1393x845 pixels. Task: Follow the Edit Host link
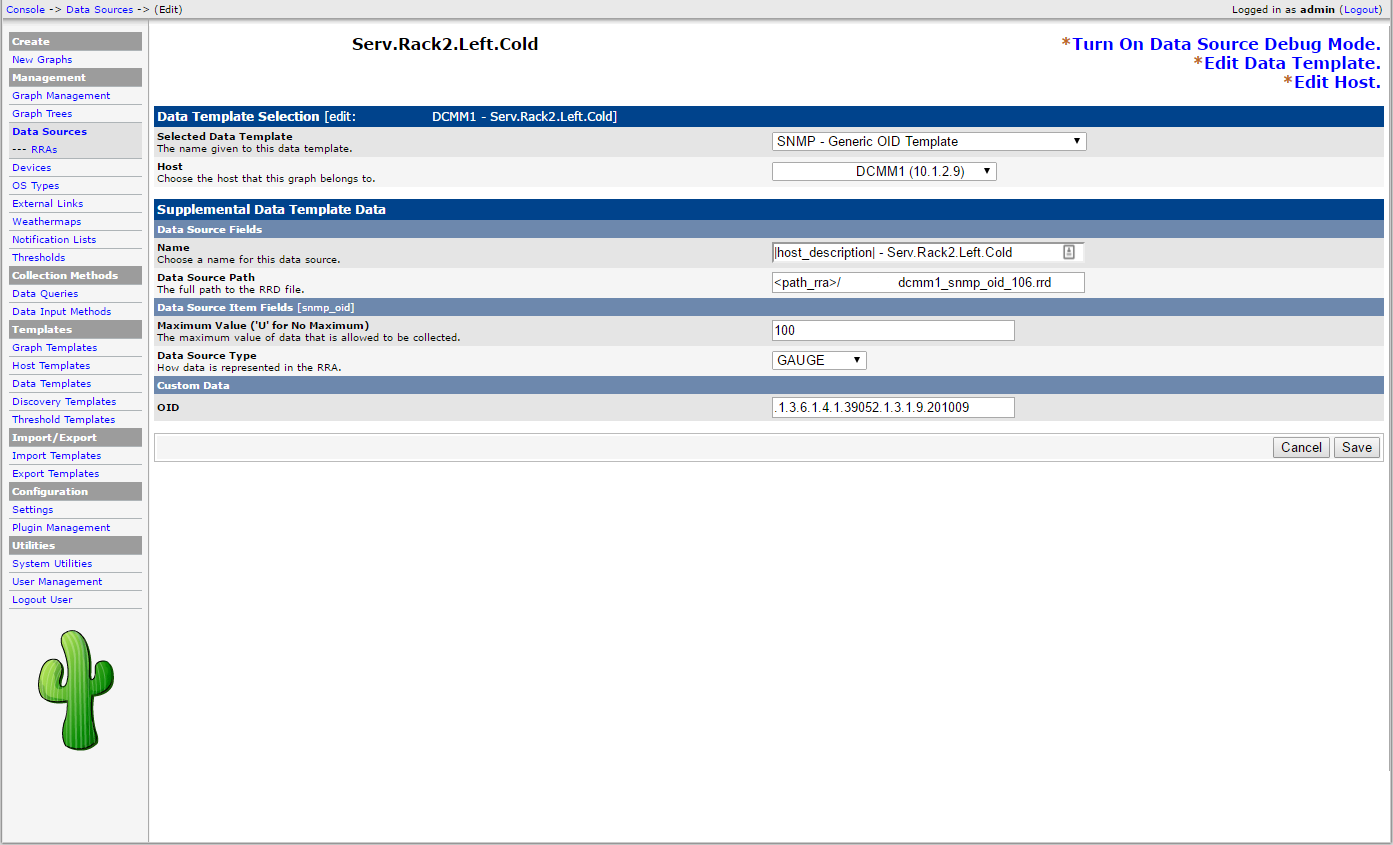tap(1337, 82)
